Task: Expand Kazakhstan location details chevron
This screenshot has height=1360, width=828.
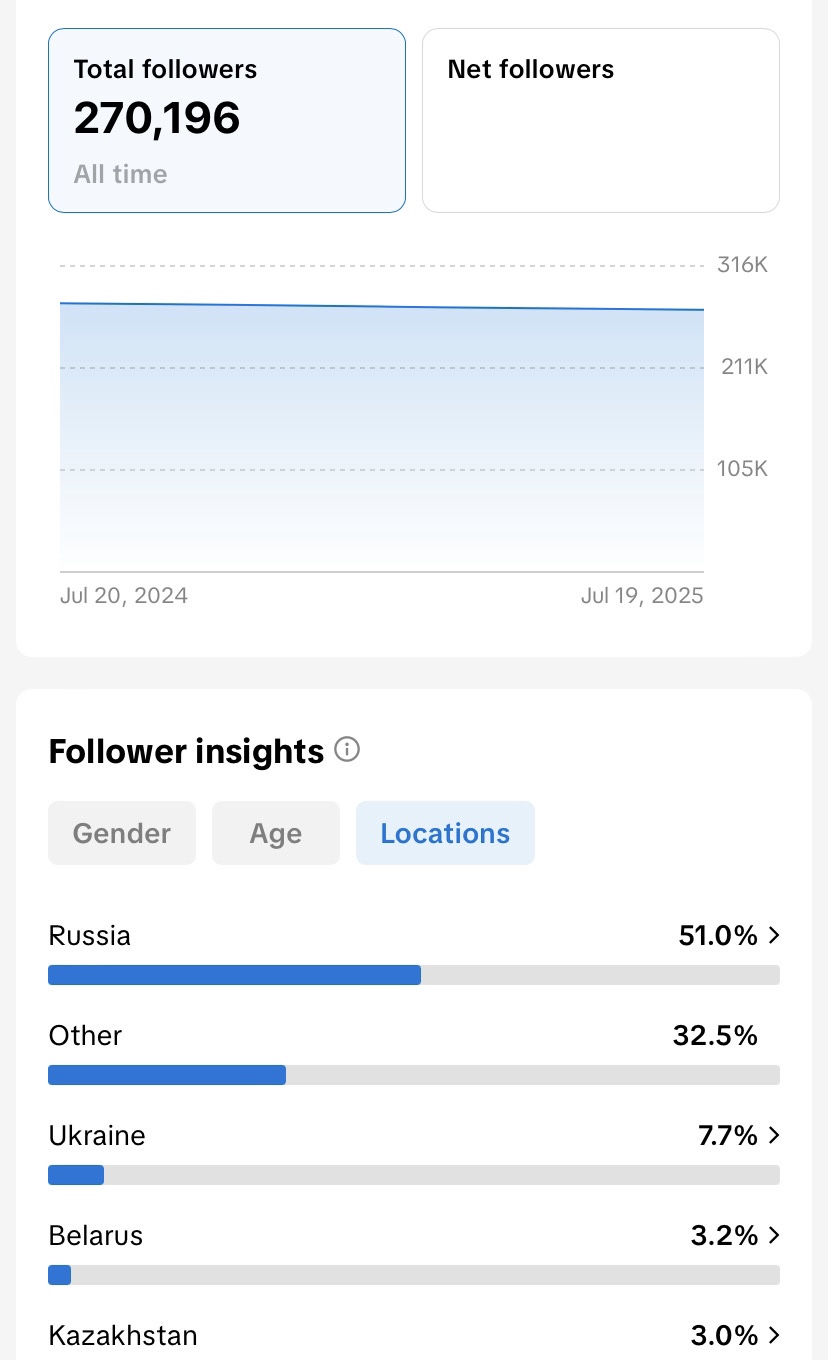Action: coord(773,1335)
